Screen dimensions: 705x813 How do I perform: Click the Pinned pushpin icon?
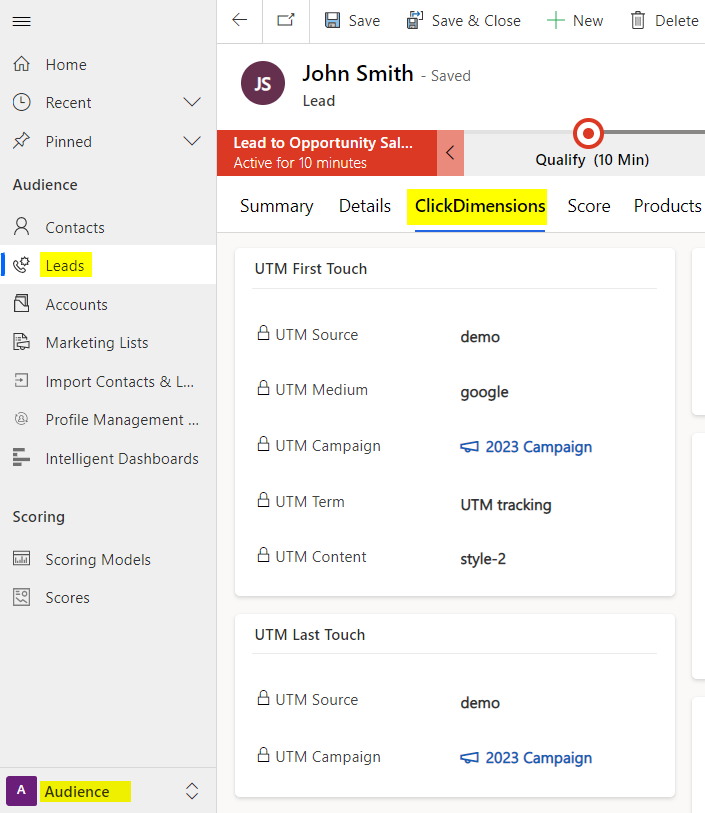[x=21, y=141]
